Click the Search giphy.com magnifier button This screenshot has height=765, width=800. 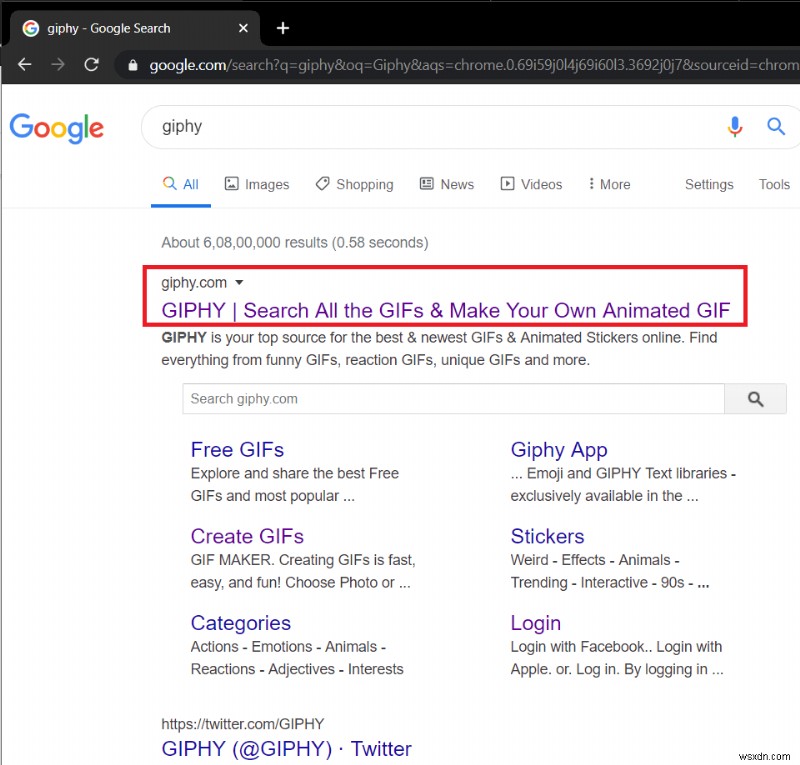tap(755, 399)
